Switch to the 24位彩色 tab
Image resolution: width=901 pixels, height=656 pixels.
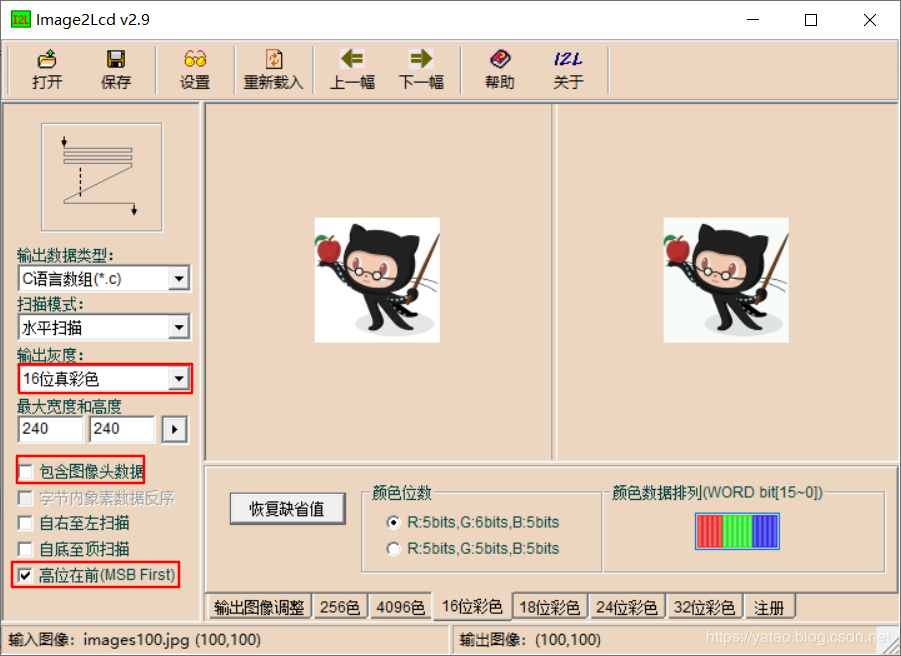627,607
